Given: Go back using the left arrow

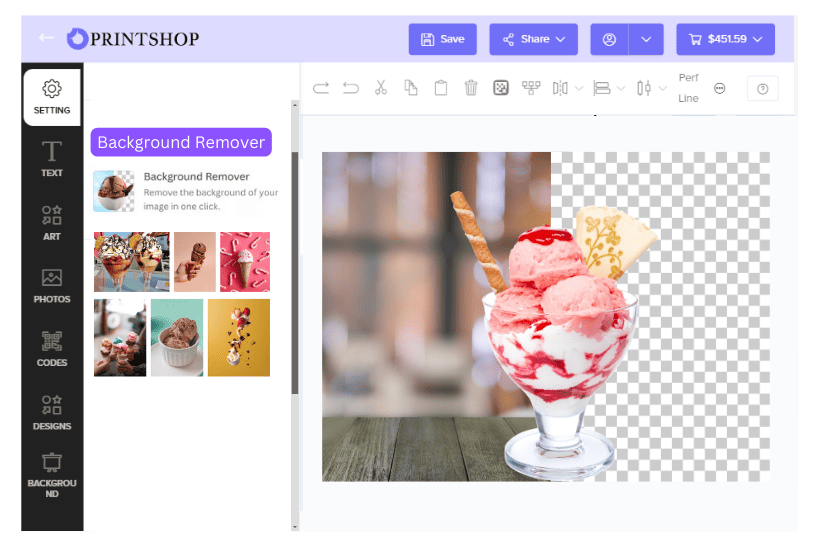Looking at the screenshot, I should pos(46,38).
